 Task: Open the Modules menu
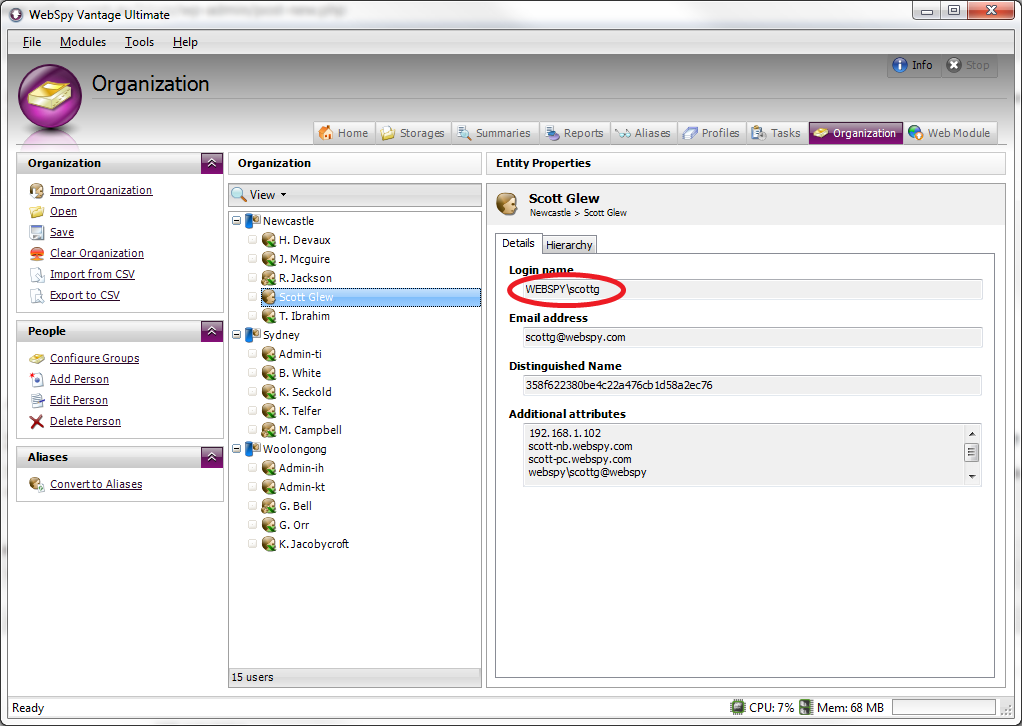click(x=83, y=42)
